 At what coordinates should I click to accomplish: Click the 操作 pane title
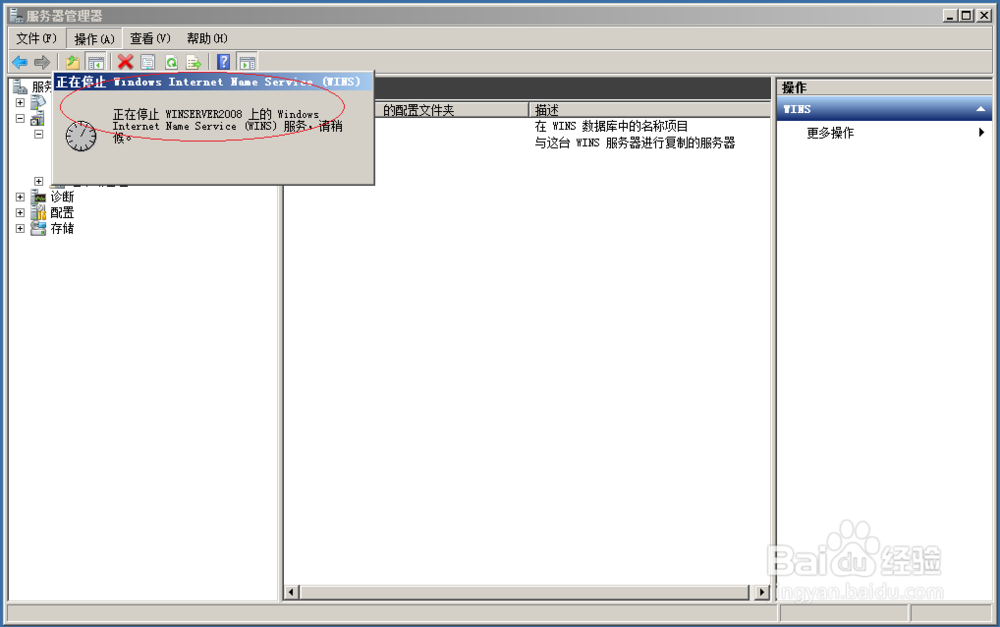pyautogui.click(x=794, y=88)
